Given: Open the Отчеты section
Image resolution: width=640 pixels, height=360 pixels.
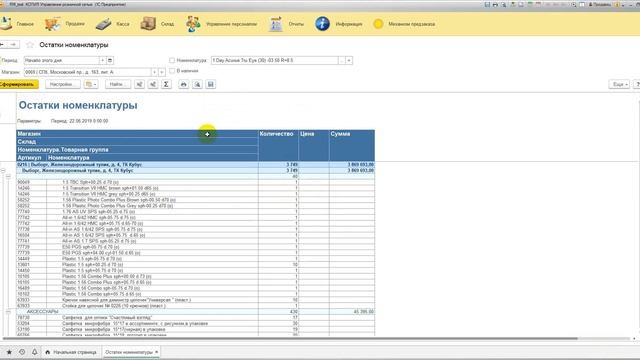Looking at the screenshot, I should (286, 24).
